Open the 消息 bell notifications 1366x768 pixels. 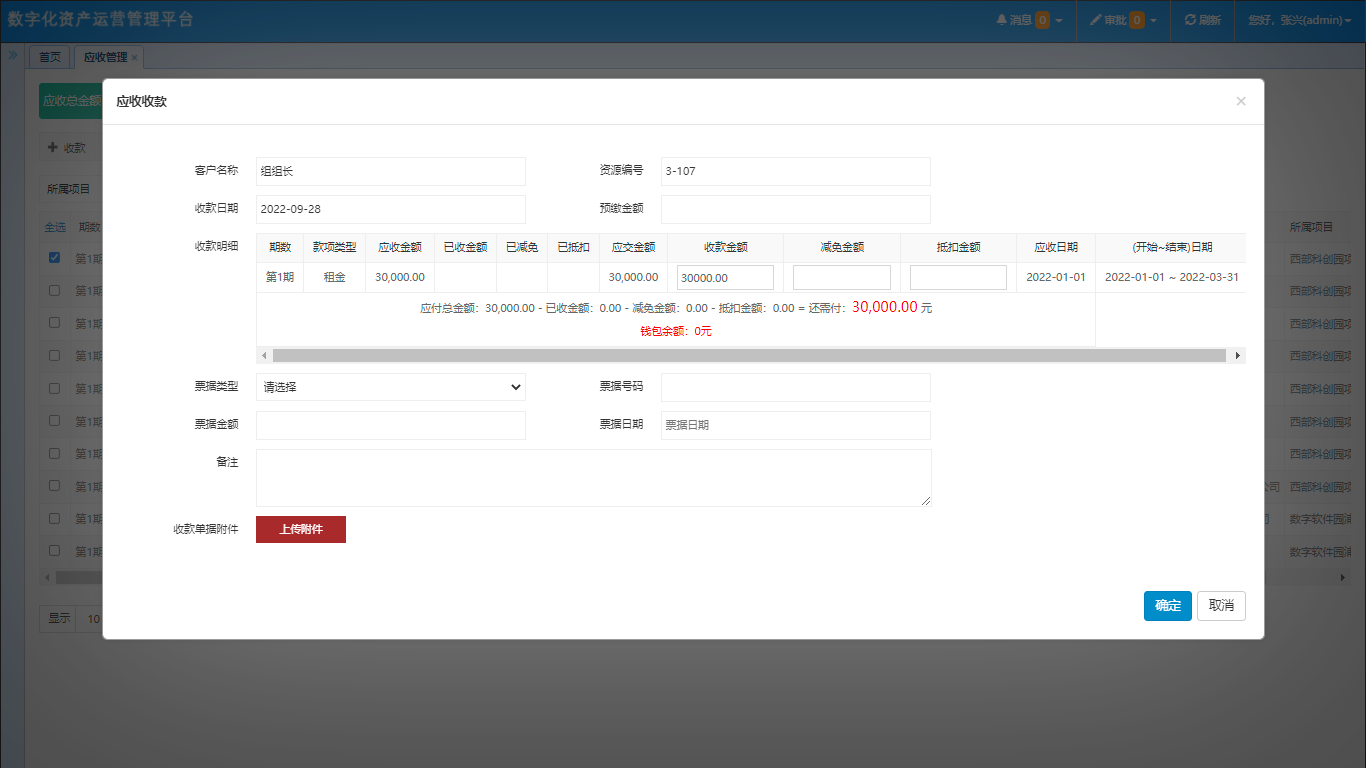tap(1029, 20)
